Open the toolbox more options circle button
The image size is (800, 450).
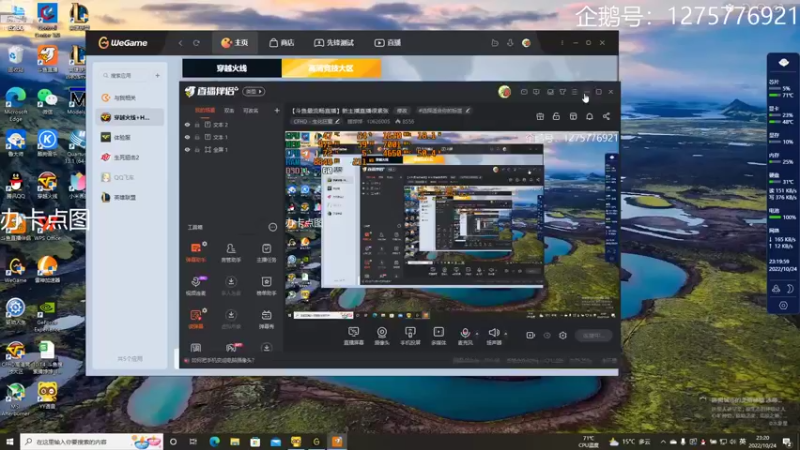[x=272, y=227]
